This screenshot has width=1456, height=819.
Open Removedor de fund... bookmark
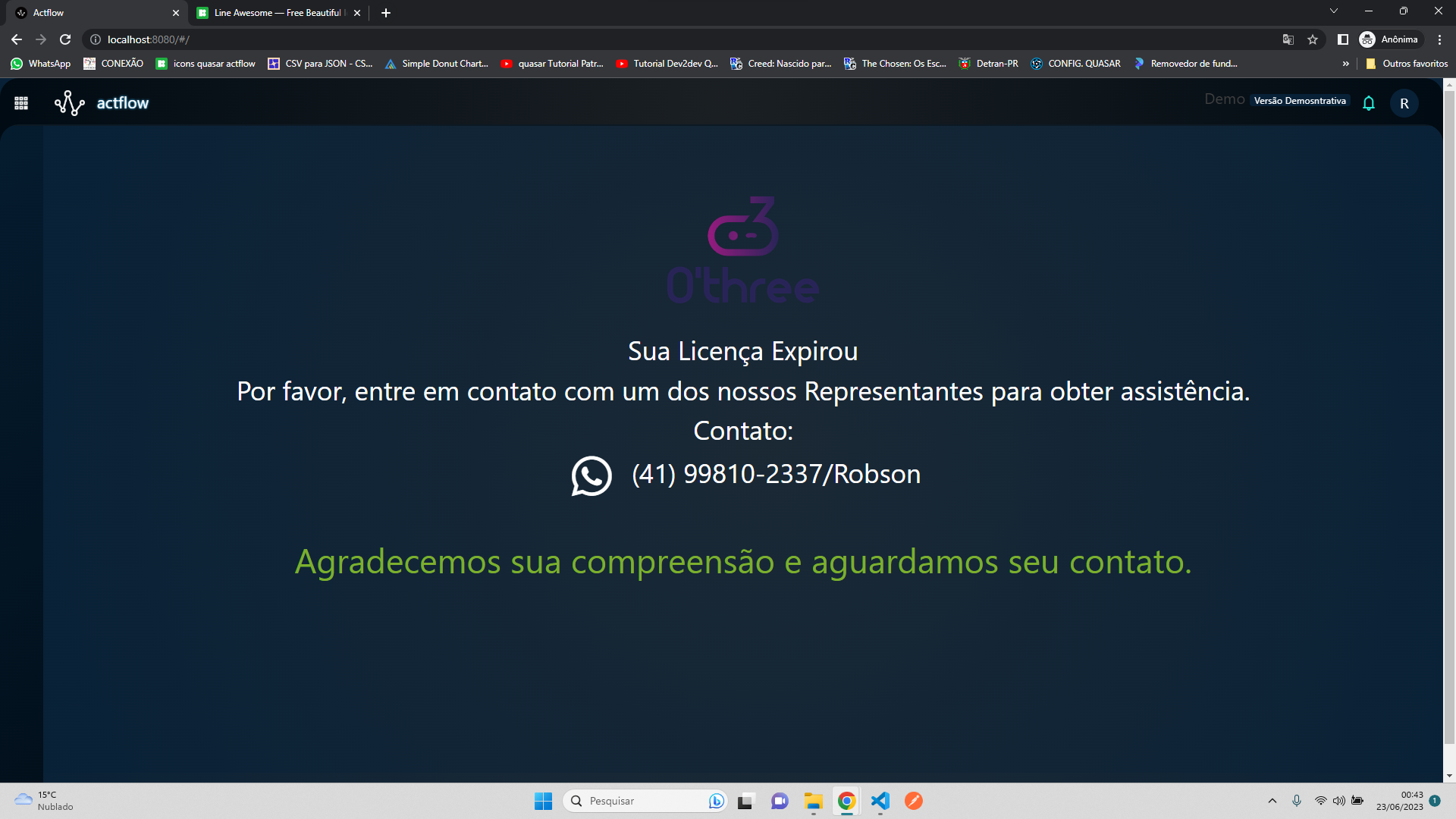tap(1186, 64)
